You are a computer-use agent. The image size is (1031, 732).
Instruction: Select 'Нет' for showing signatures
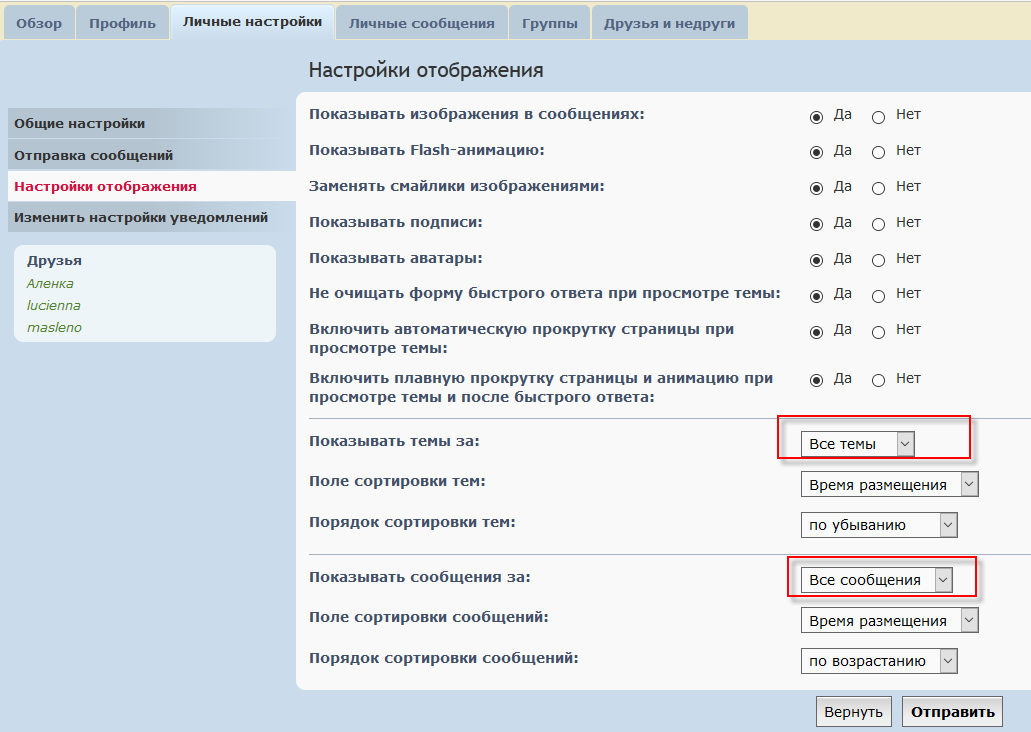pyautogui.click(x=879, y=224)
